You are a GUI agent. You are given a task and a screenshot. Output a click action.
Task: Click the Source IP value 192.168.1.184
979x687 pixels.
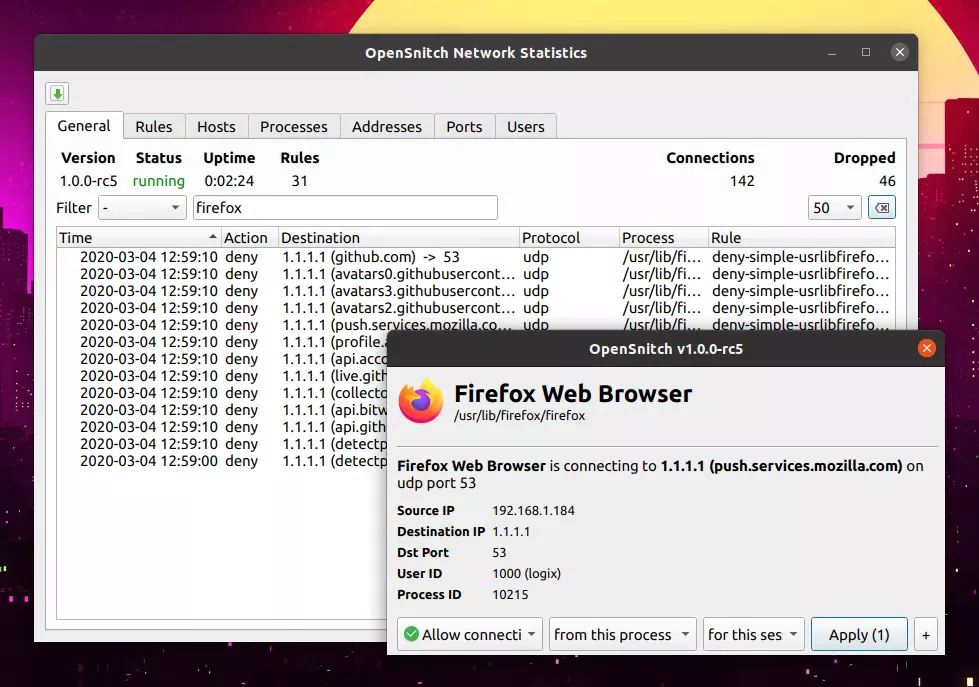[533, 510]
